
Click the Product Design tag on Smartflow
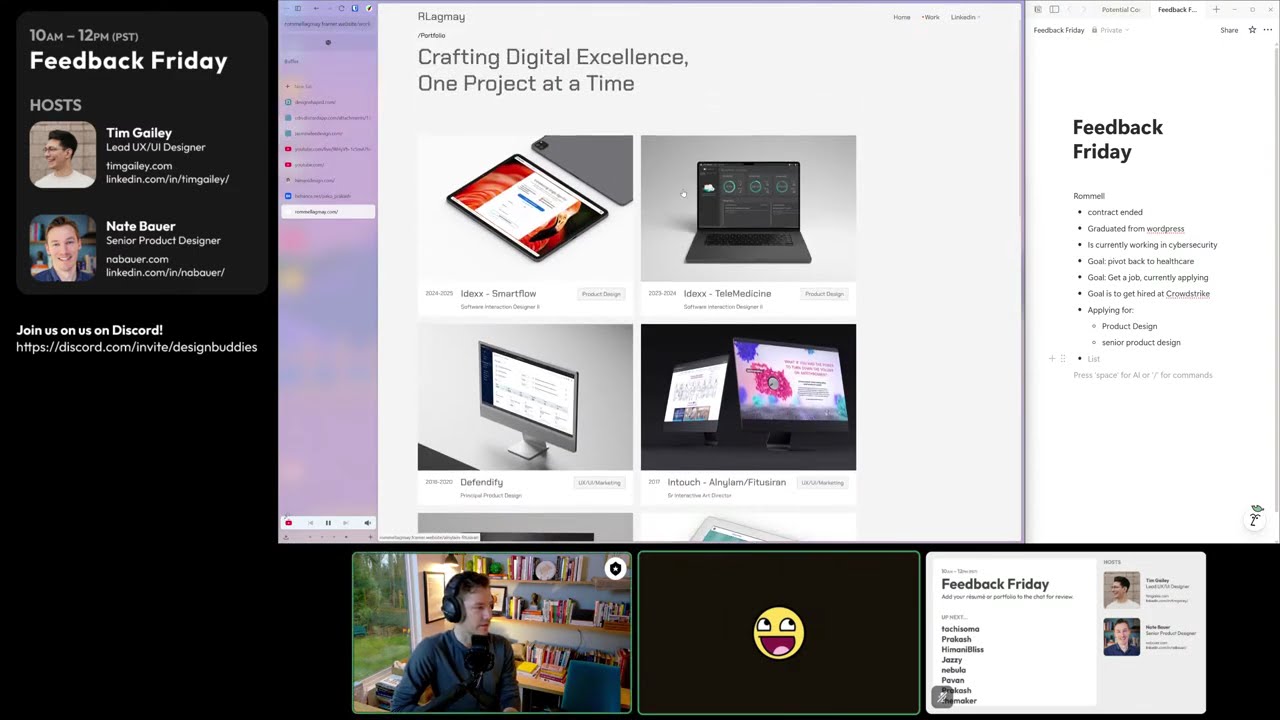pos(601,294)
